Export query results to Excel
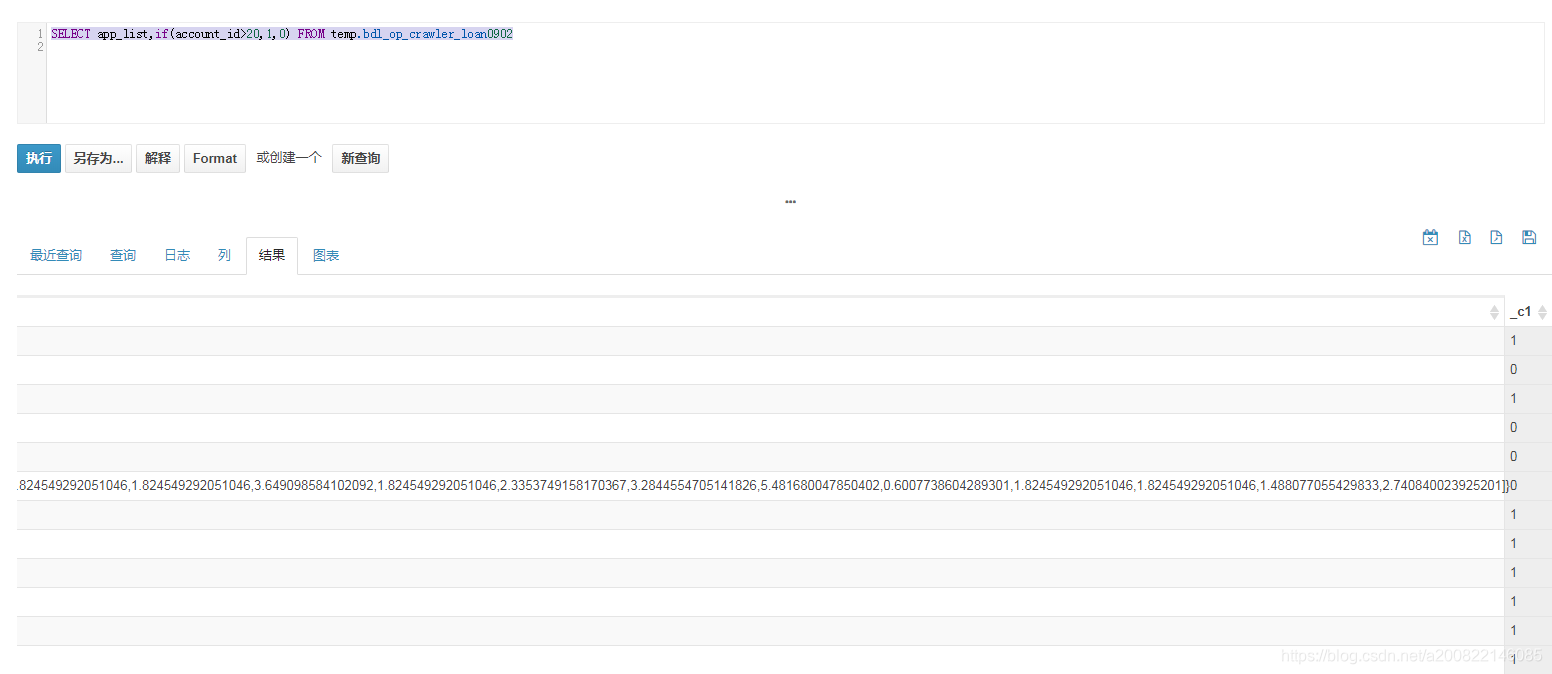The width and height of the screenshot is (1552, 674). (1464, 237)
